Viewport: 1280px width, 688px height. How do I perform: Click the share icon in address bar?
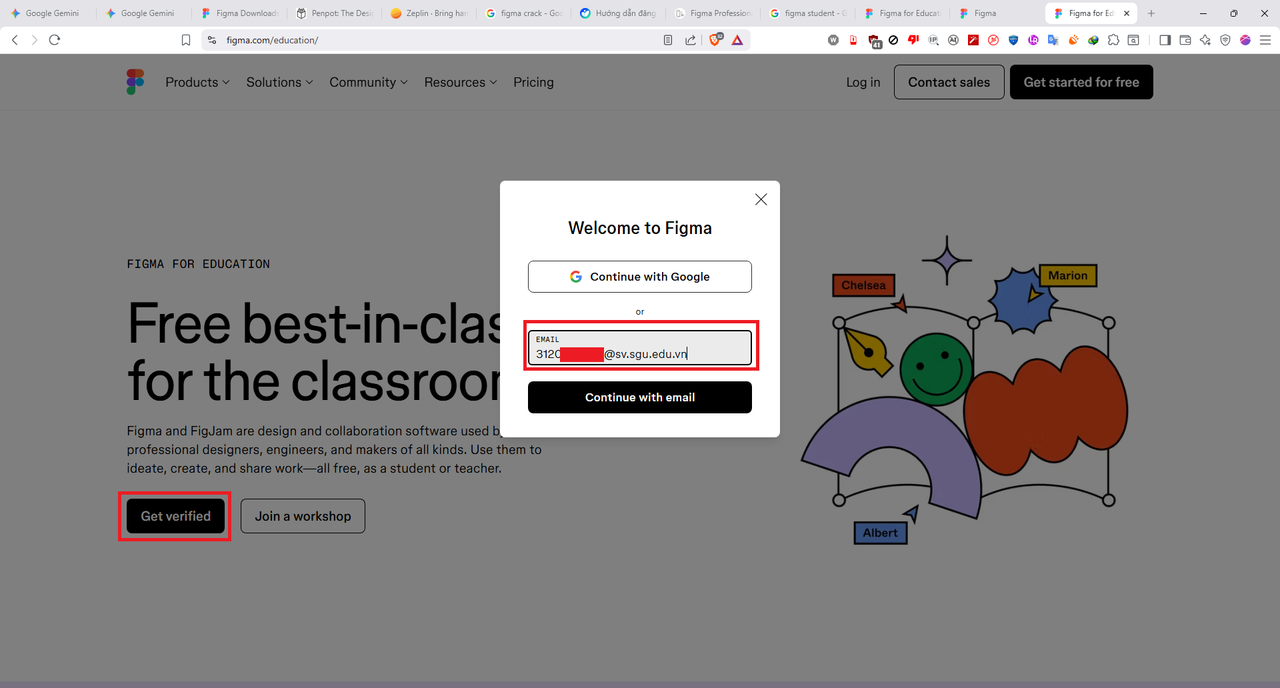[x=690, y=40]
